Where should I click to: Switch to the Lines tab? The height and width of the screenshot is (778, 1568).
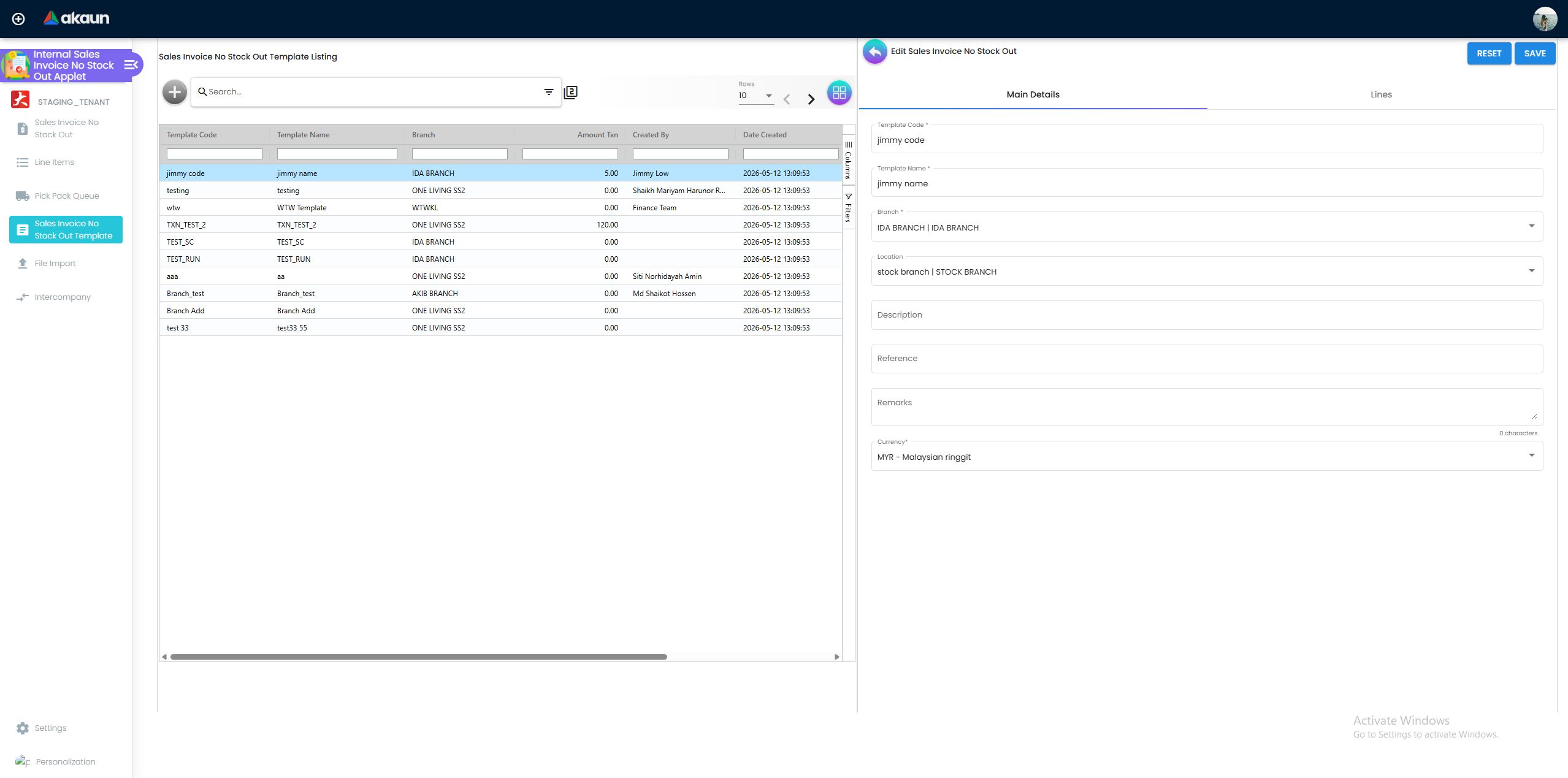click(1381, 94)
